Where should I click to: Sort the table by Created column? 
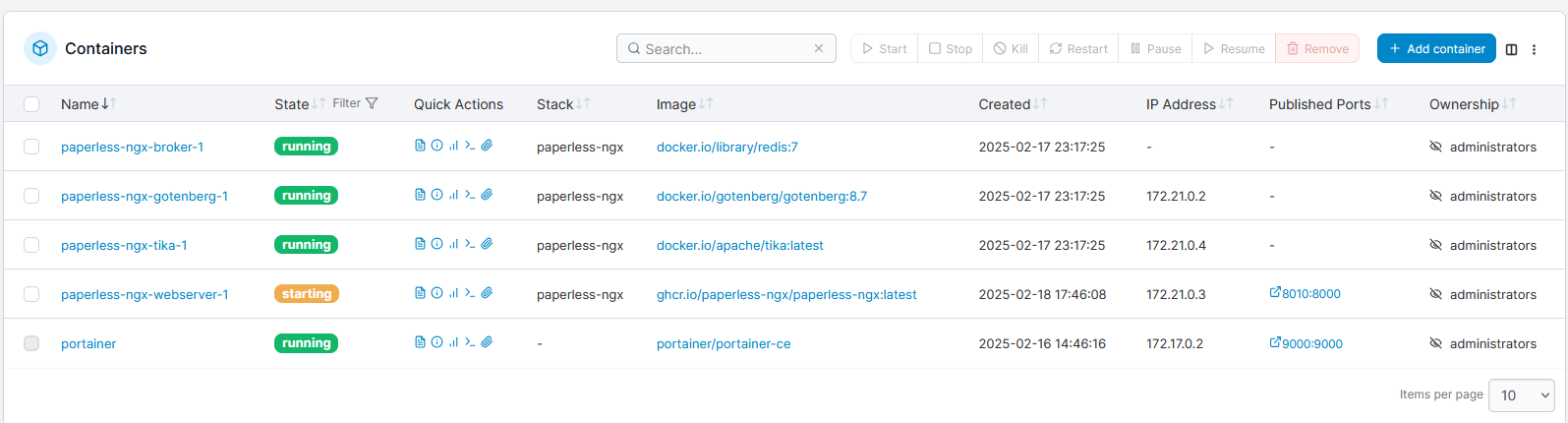click(x=1013, y=104)
